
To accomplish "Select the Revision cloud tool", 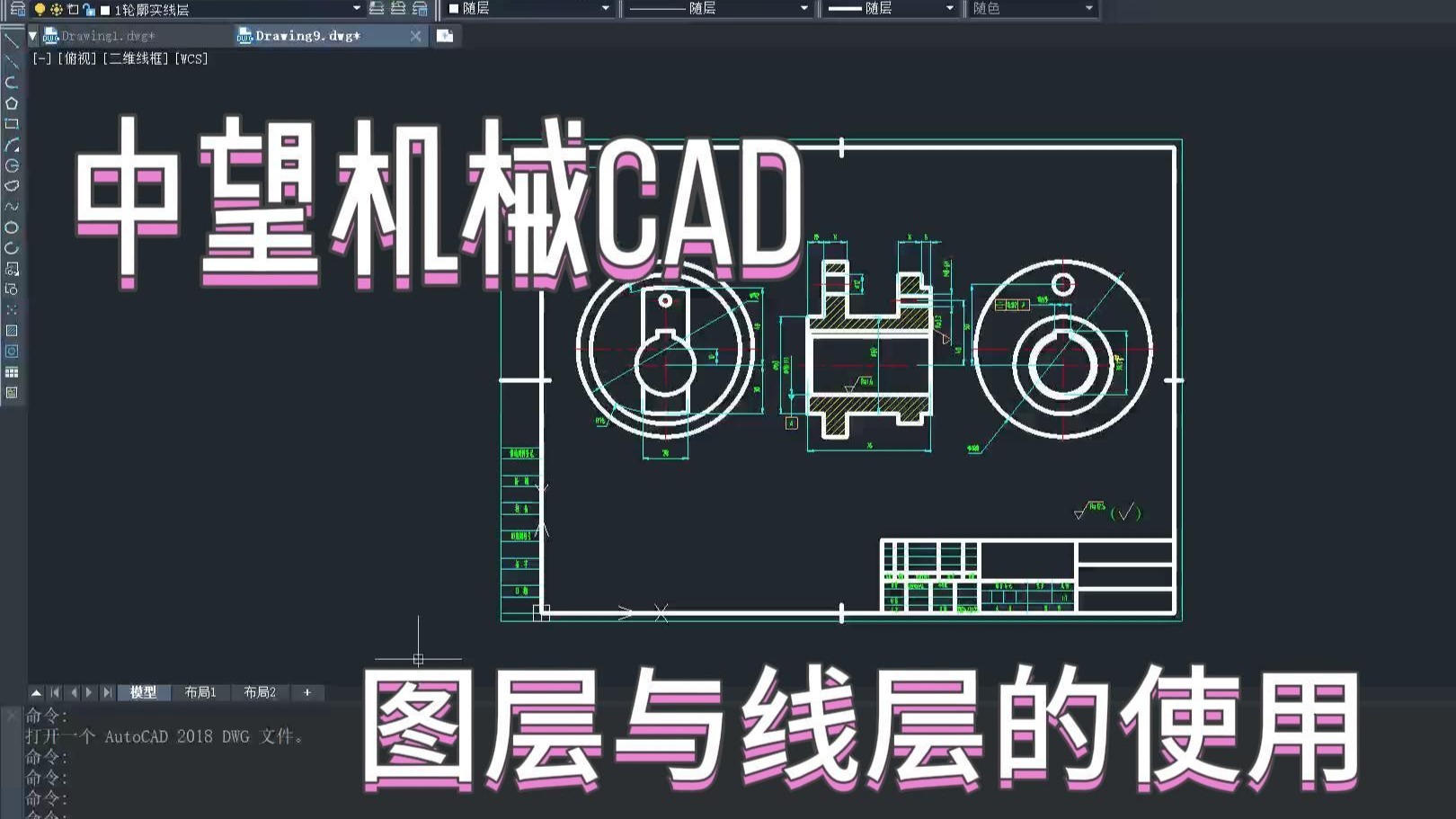I will click(x=12, y=186).
